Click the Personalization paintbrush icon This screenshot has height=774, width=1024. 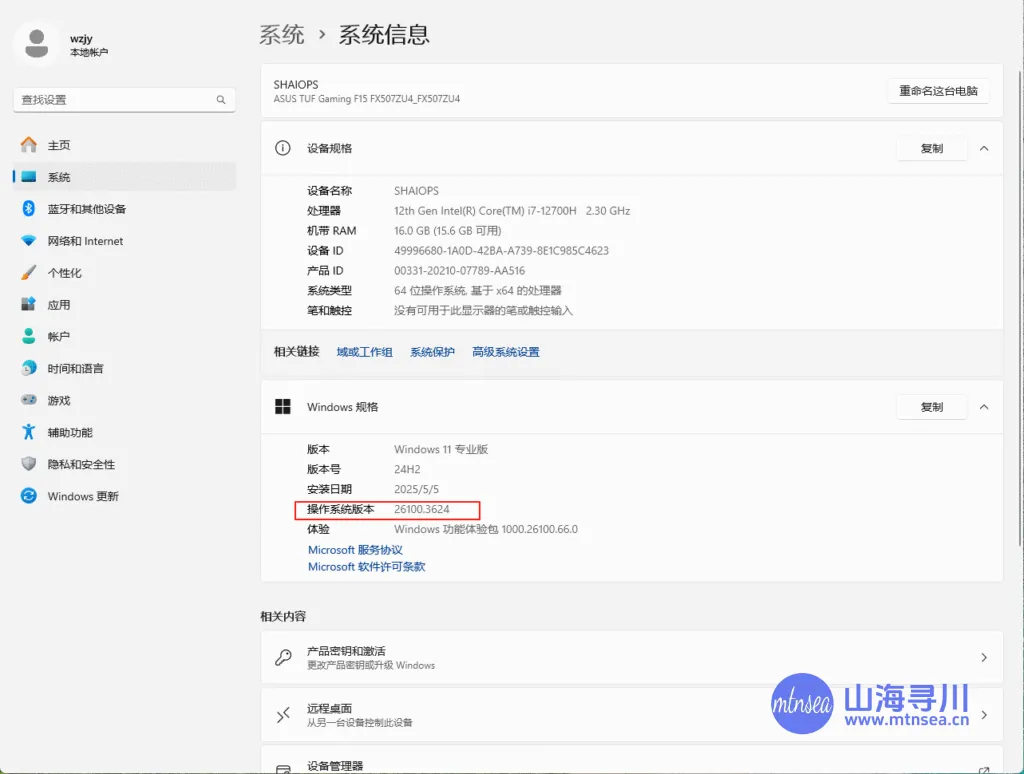point(28,273)
